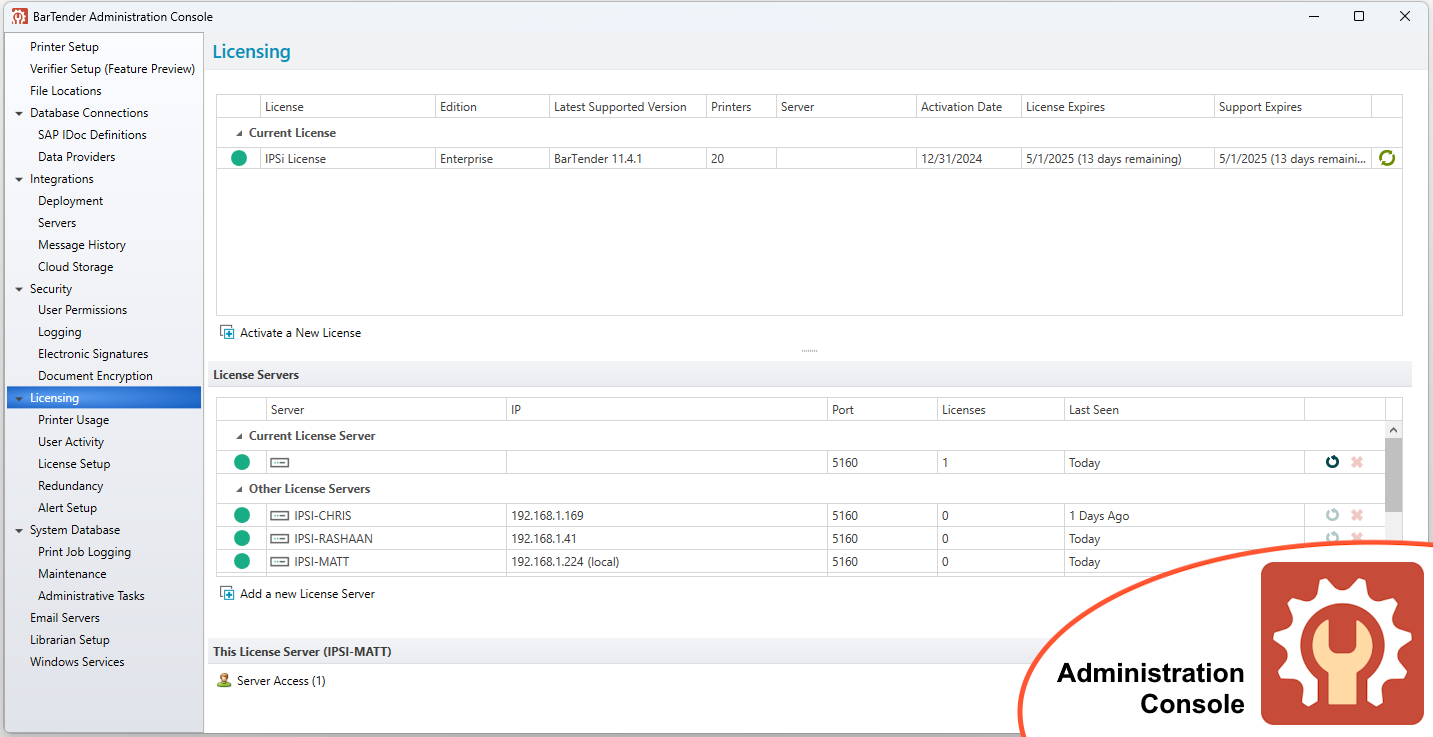Open Printer Setup in the sidebar
The image size is (1433, 737).
coord(64,47)
